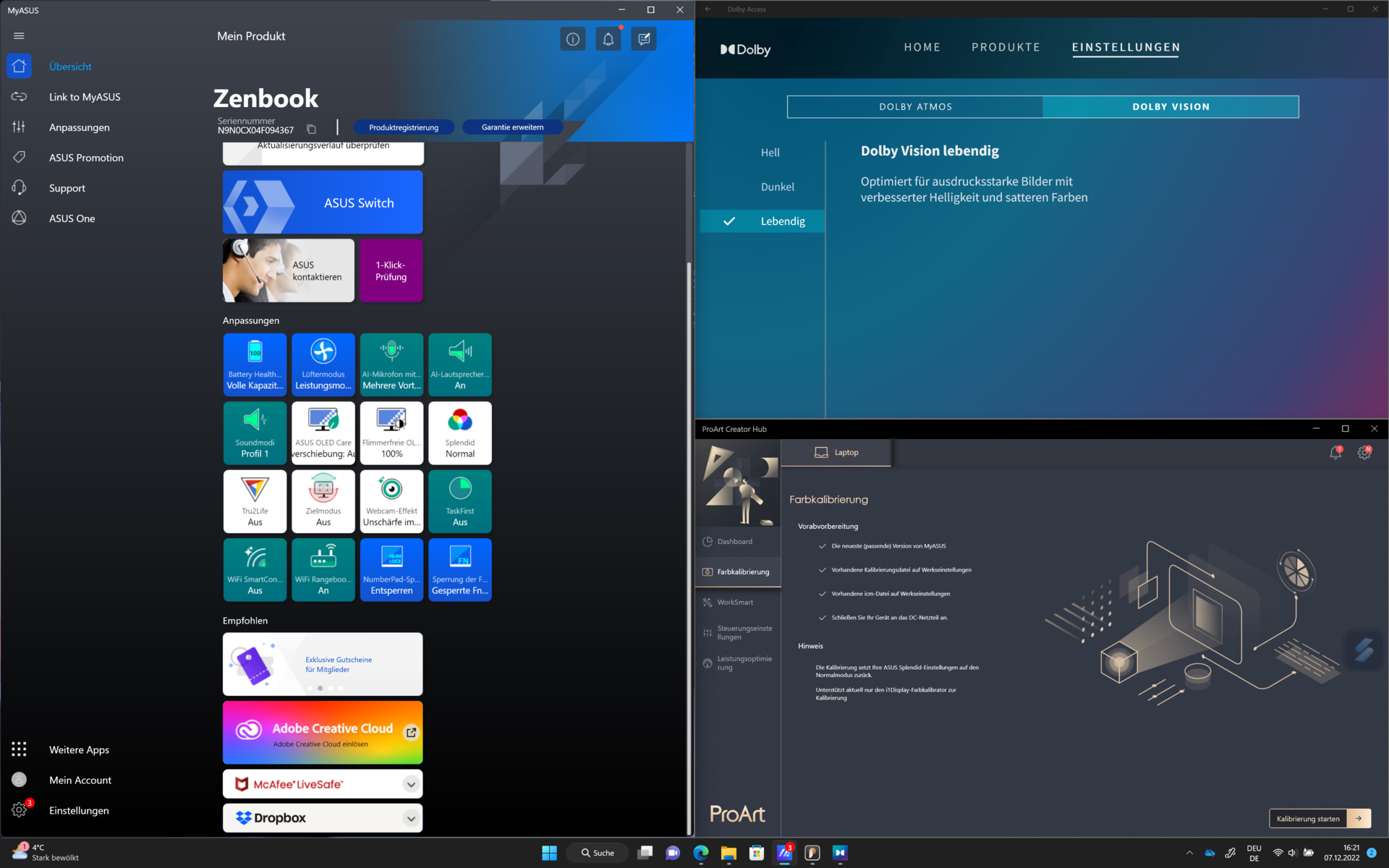The height and width of the screenshot is (868, 1389).
Task: Toggle the TaskFirst tile
Action: click(x=459, y=501)
